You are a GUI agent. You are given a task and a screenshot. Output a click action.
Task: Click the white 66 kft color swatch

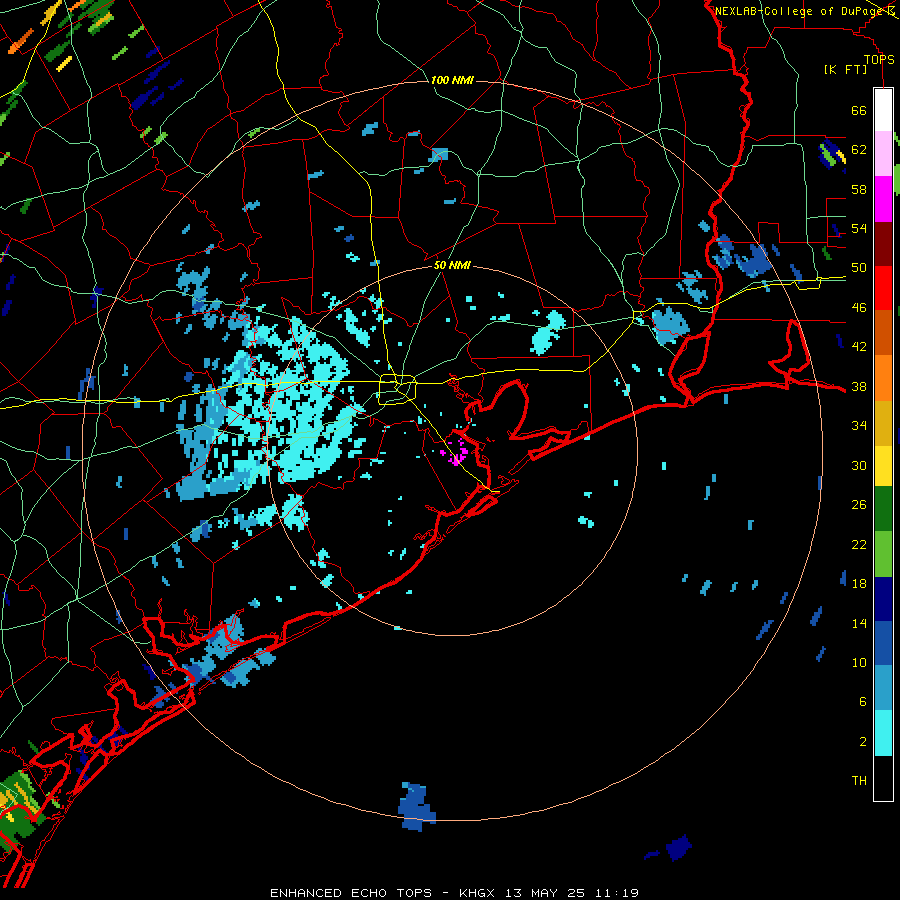coord(883,110)
